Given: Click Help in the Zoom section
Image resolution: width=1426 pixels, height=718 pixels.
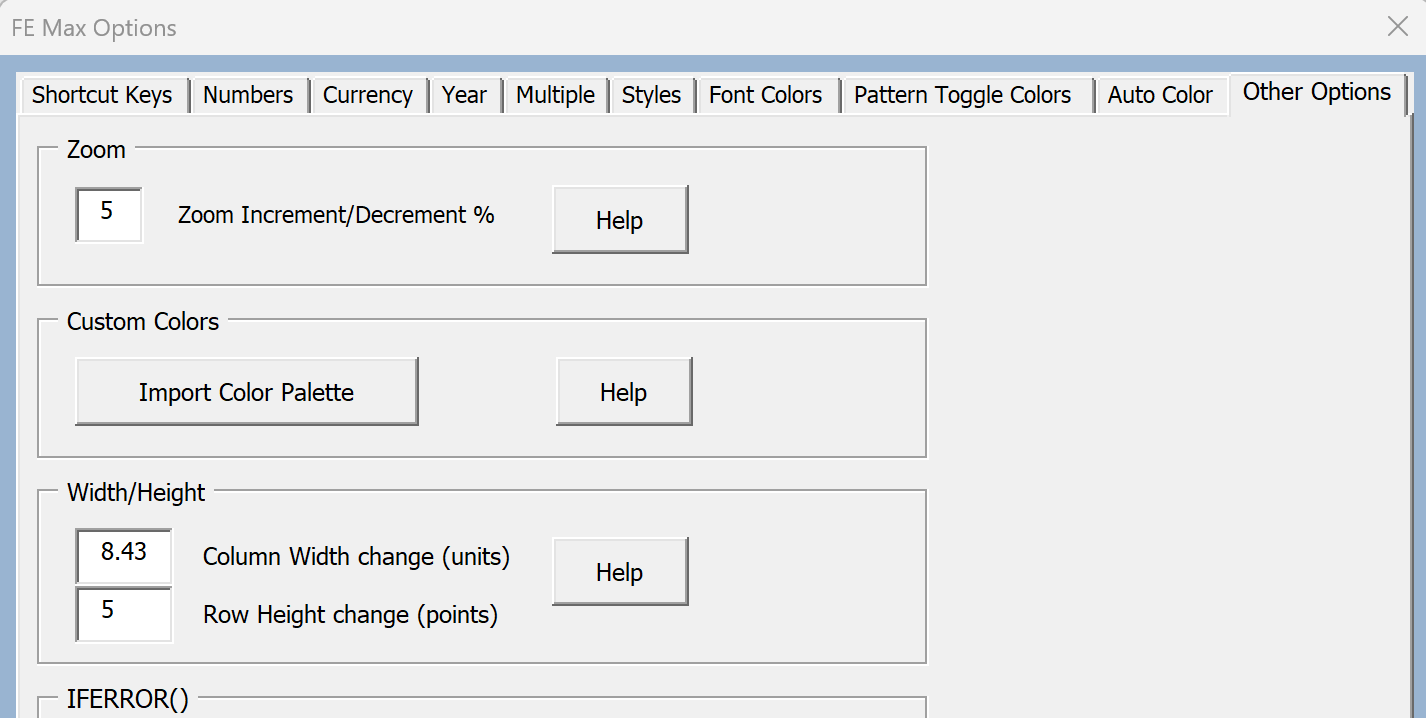Looking at the screenshot, I should click(619, 220).
